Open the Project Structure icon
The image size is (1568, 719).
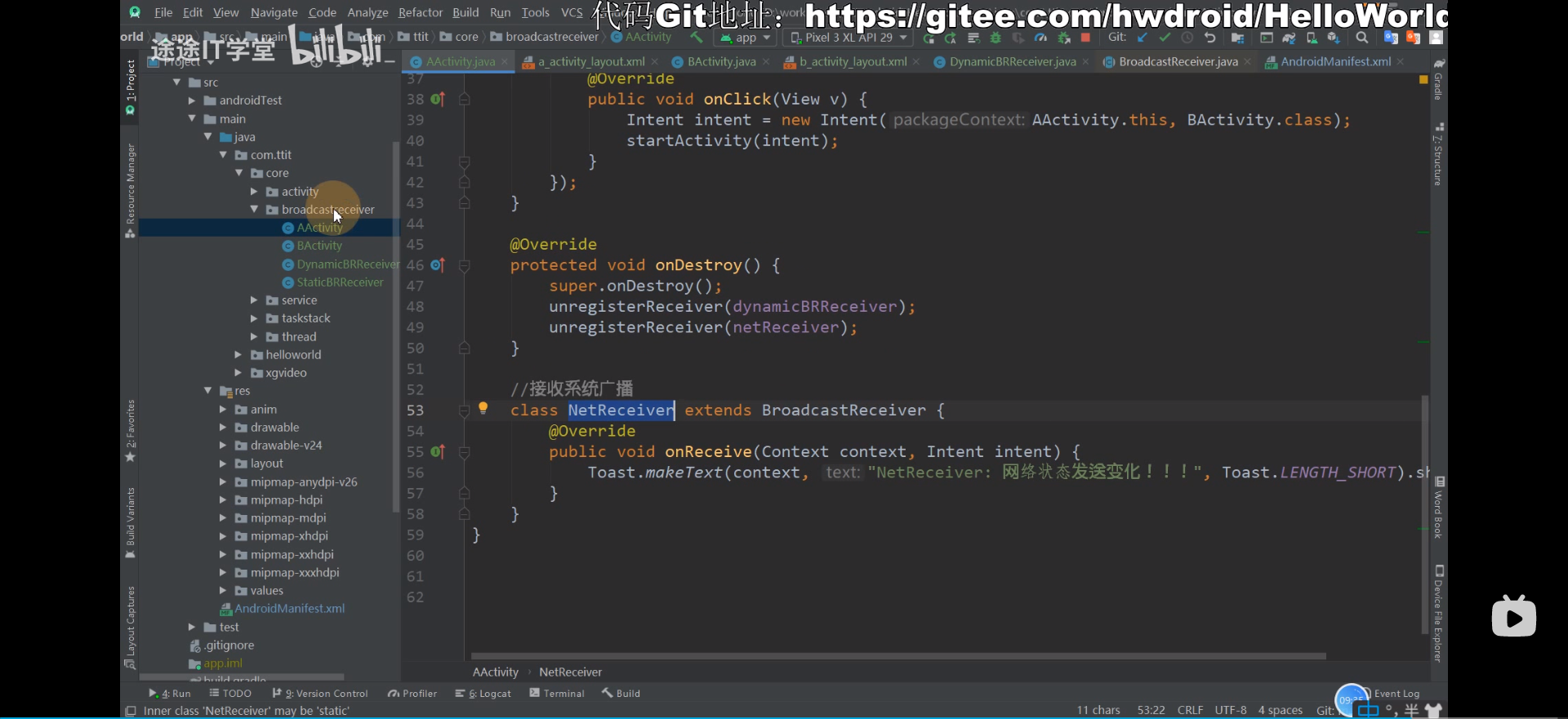coord(1238,38)
